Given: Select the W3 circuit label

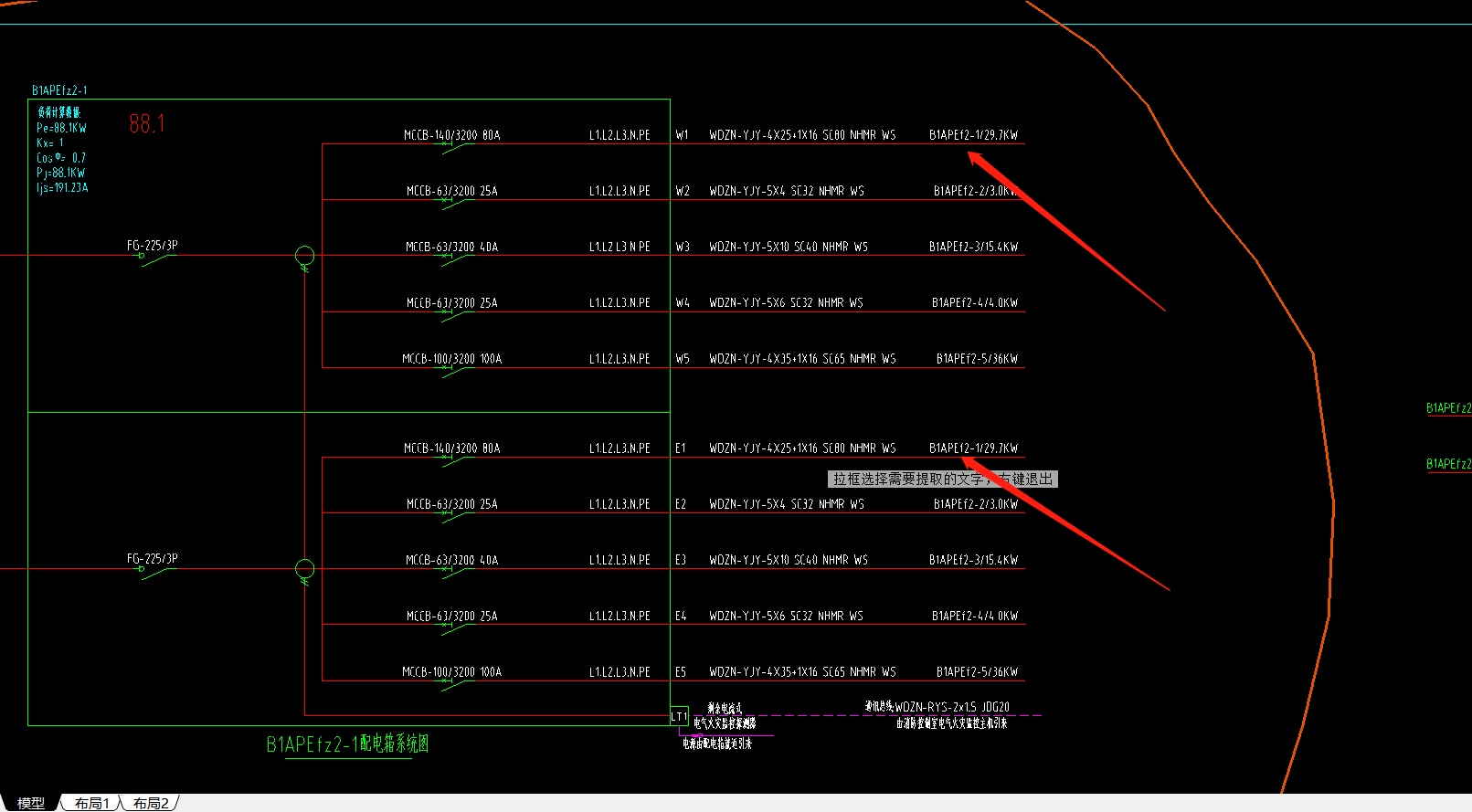Looking at the screenshot, I should [683, 247].
